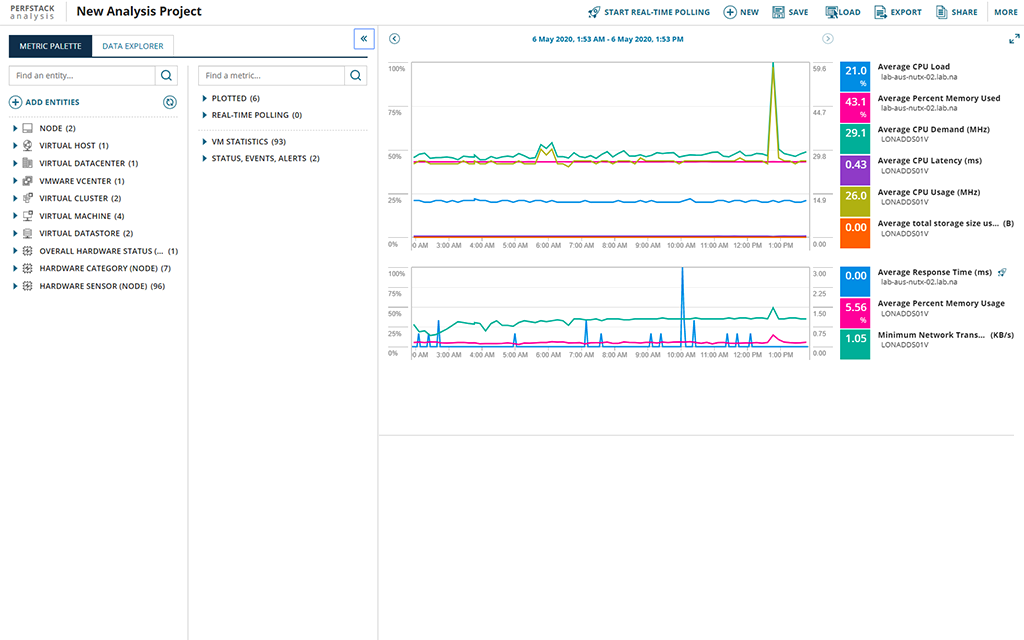Click the metric search magnifier icon
1024x640 pixels.
(x=355, y=75)
